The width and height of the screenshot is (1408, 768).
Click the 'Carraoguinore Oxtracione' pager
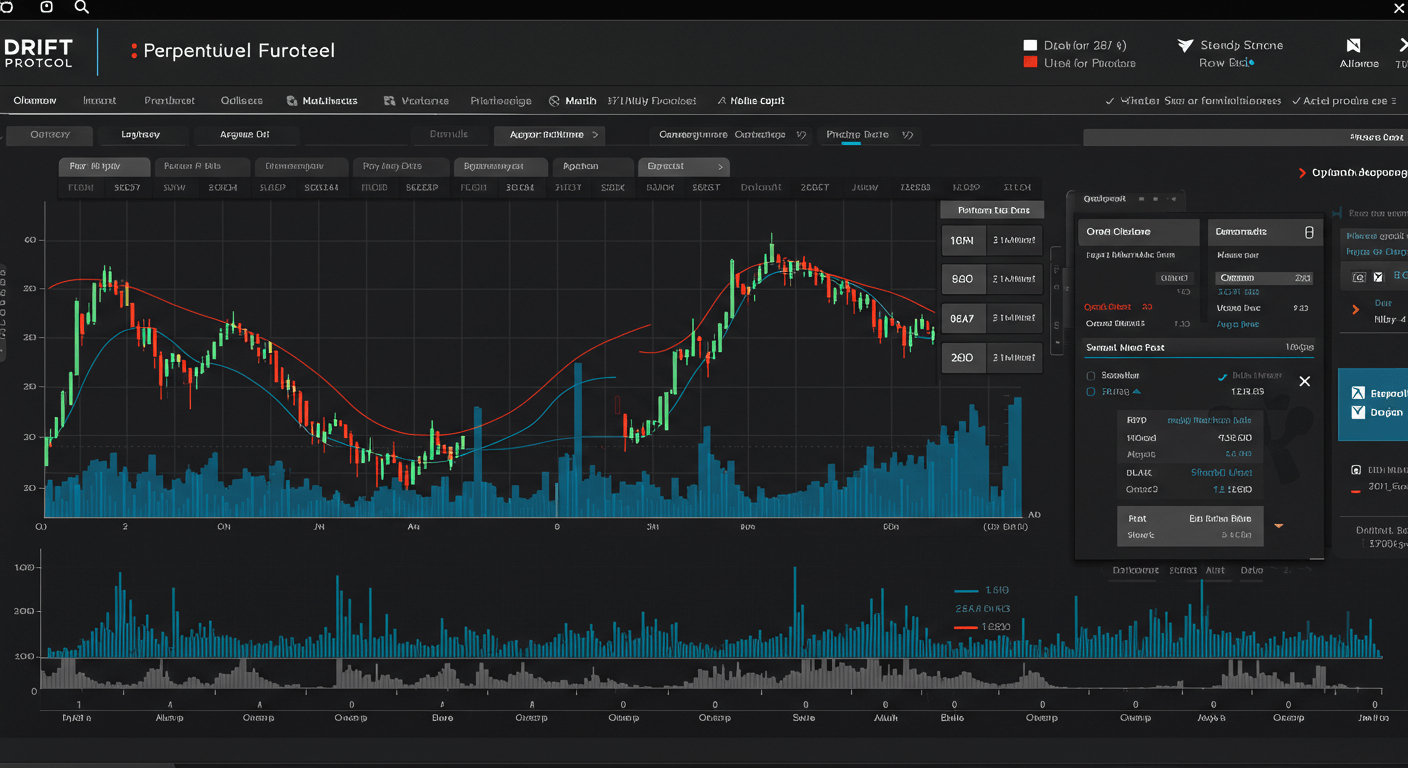732,134
